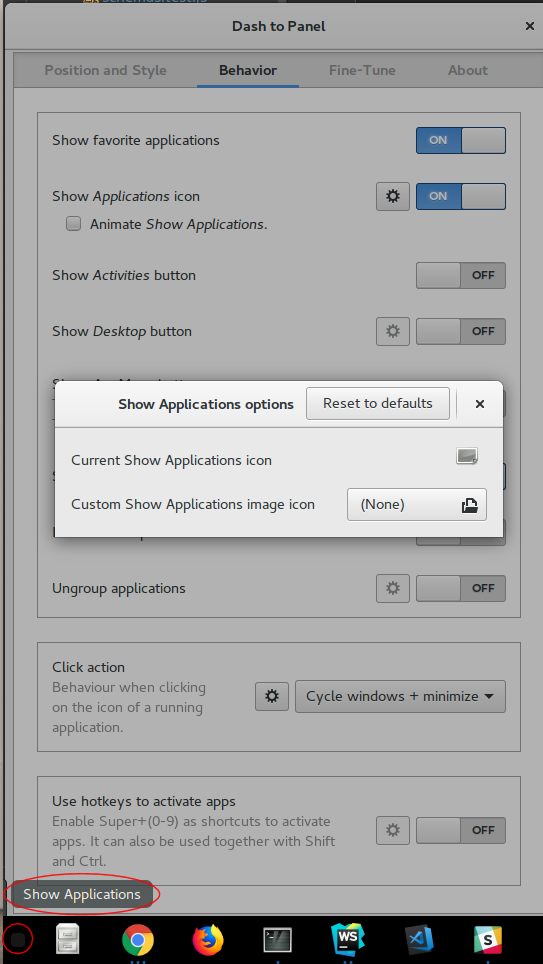Launch Firefox from taskbar

[208, 940]
